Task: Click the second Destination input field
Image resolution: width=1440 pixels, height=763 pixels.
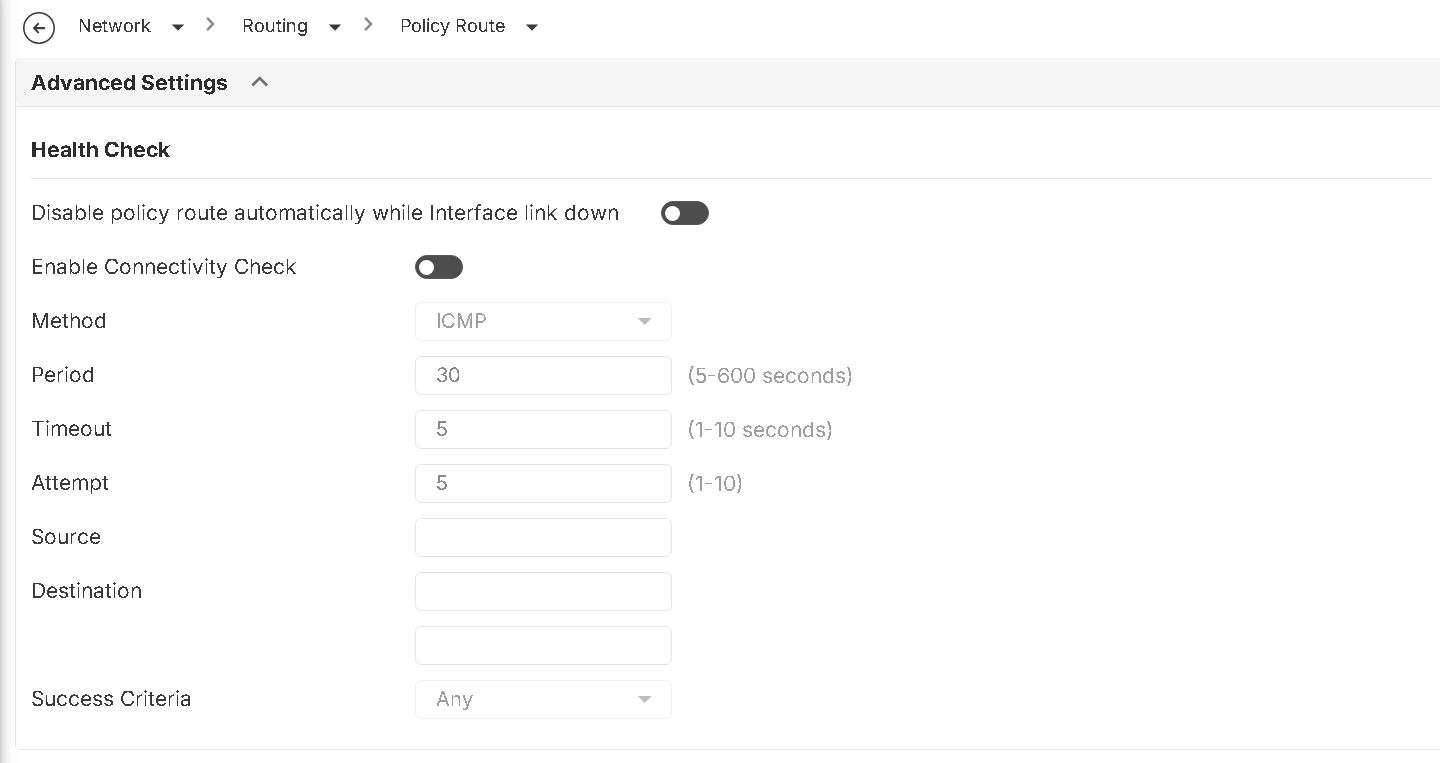Action: pos(543,645)
